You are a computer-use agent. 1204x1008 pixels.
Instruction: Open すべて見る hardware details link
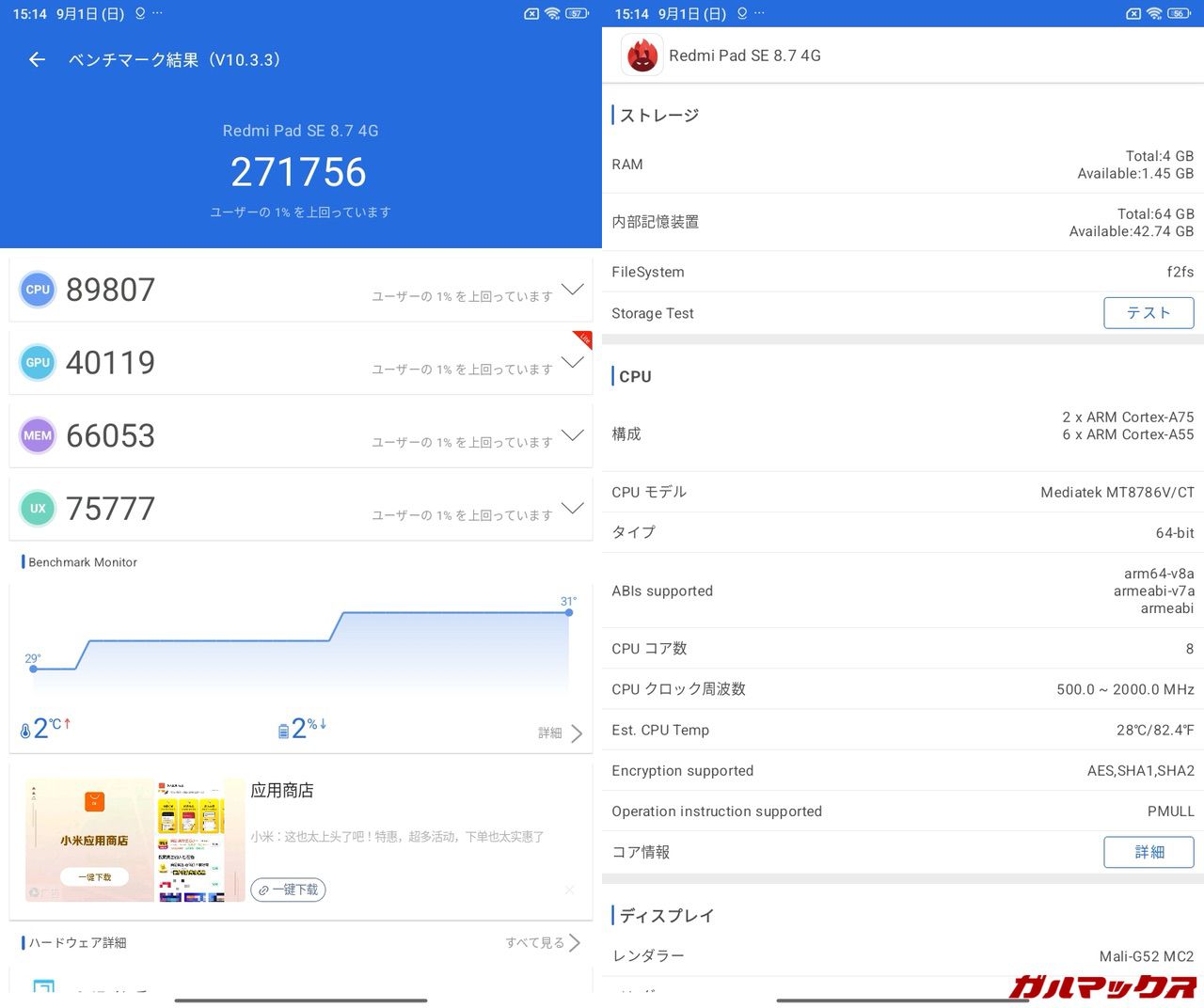[543, 942]
